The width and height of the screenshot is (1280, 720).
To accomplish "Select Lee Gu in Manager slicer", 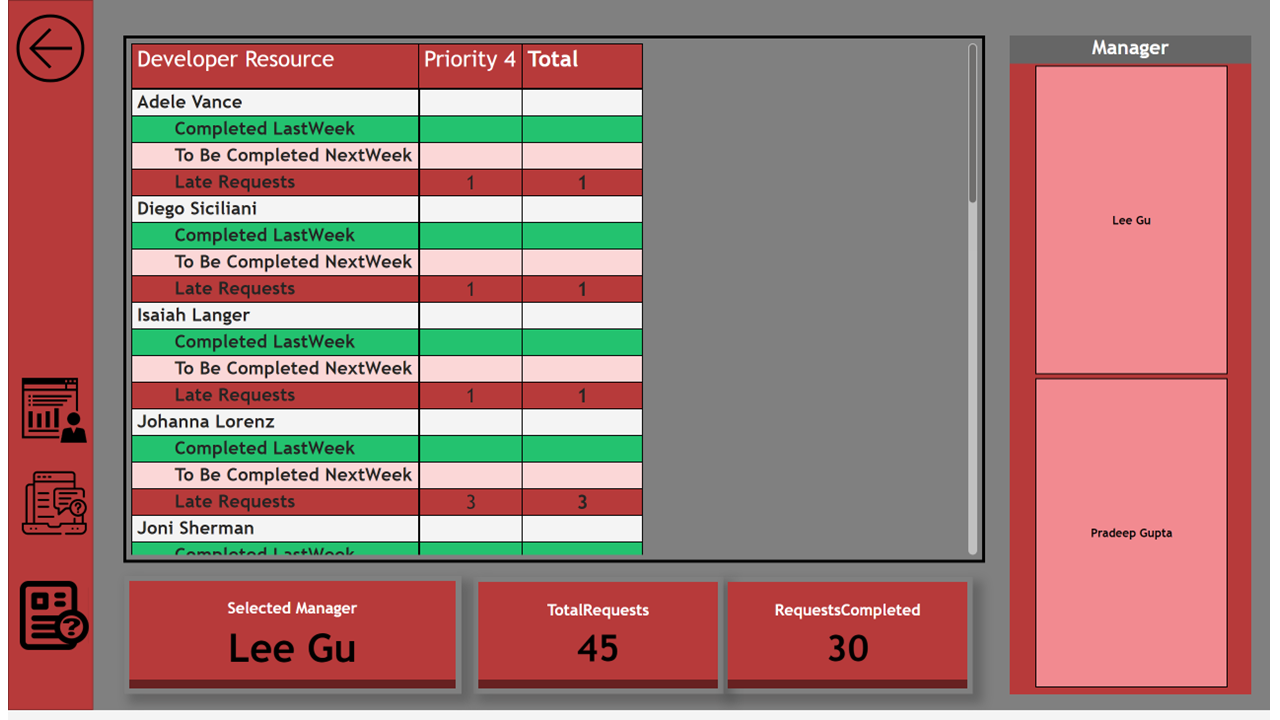I will (x=1130, y=220).
